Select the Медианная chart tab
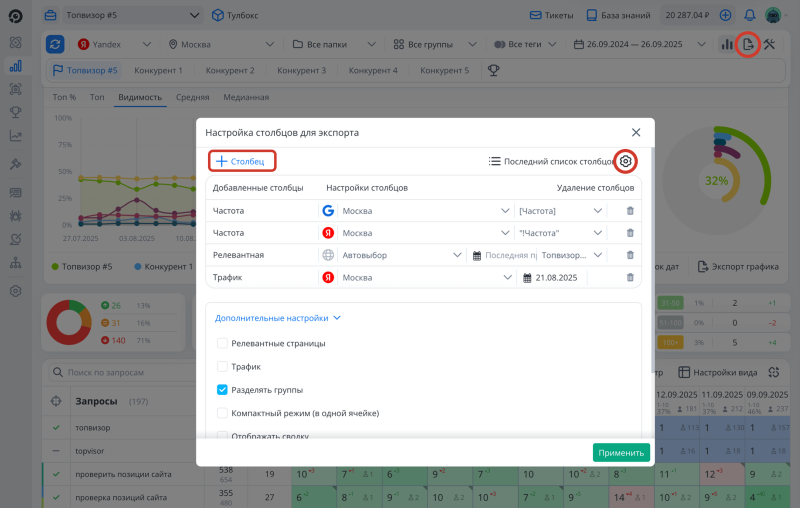 (245, 97)
